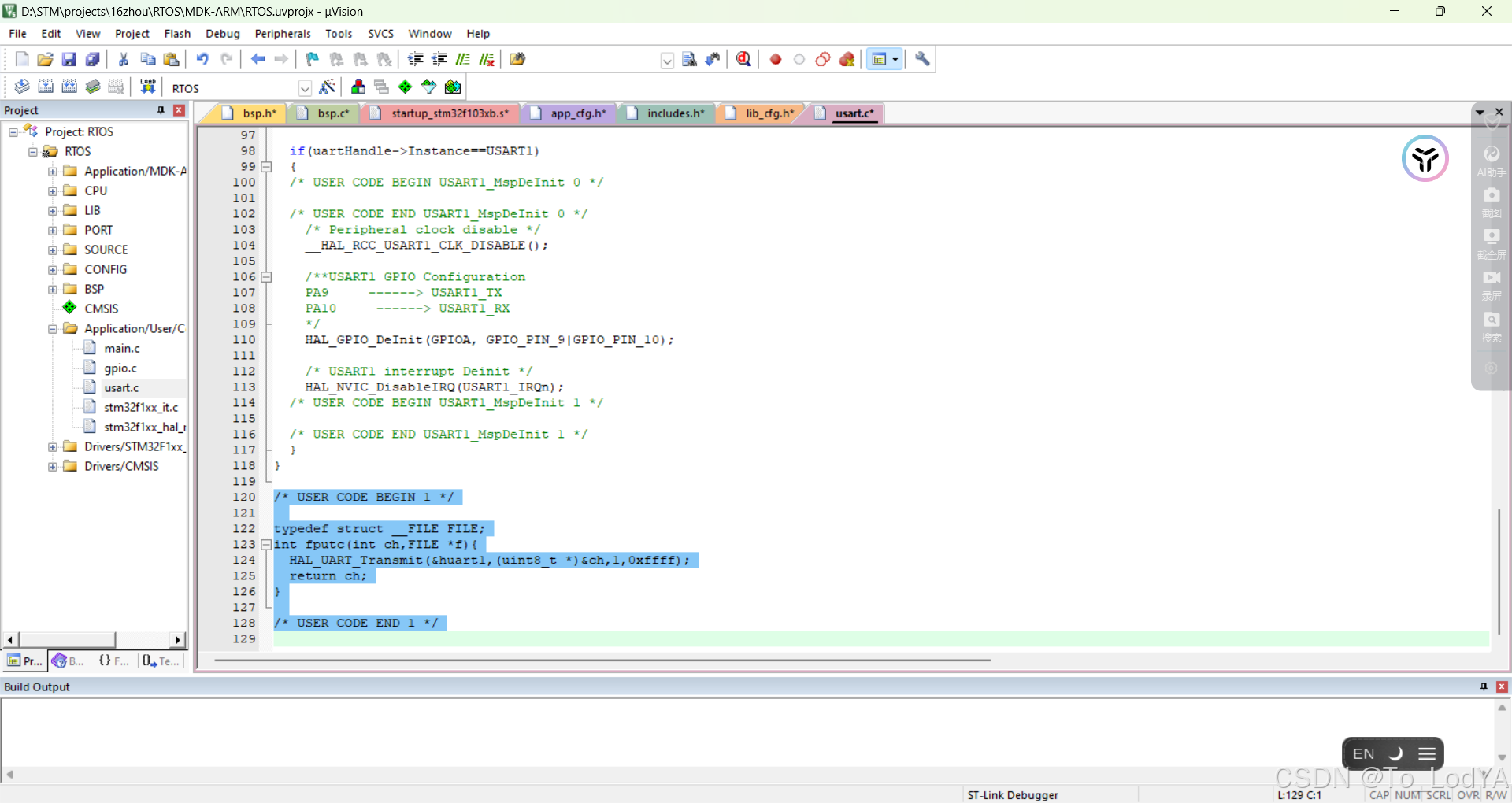Save the current file
Viewport: 1512px width, 803px height.
tap(69, 59)
